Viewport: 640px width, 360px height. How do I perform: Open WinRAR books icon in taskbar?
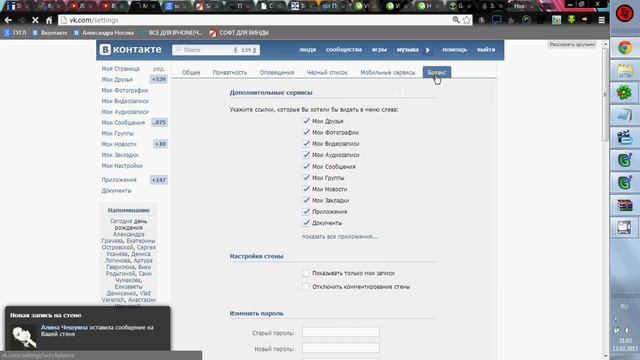[624, 205]
